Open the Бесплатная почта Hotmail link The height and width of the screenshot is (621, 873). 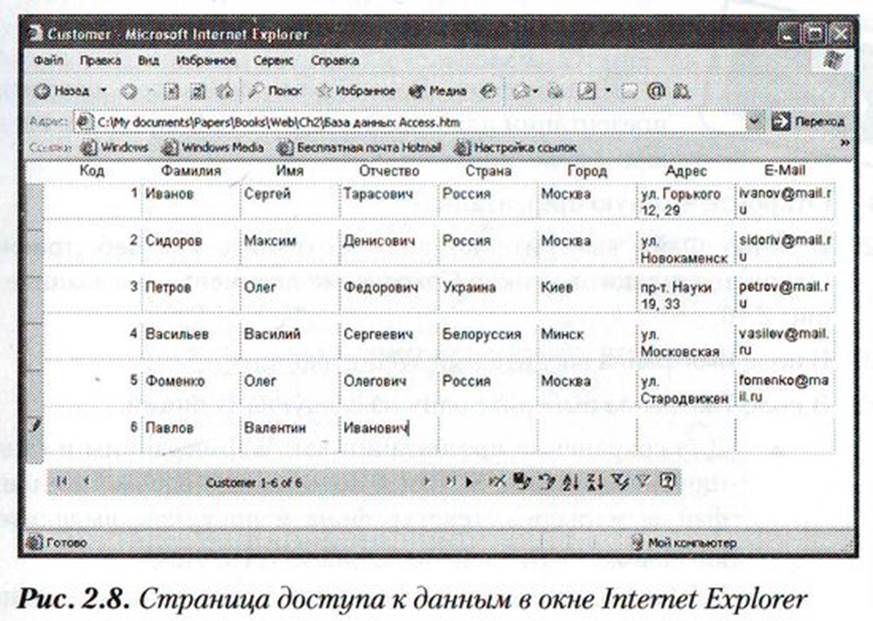click(359, 148)
